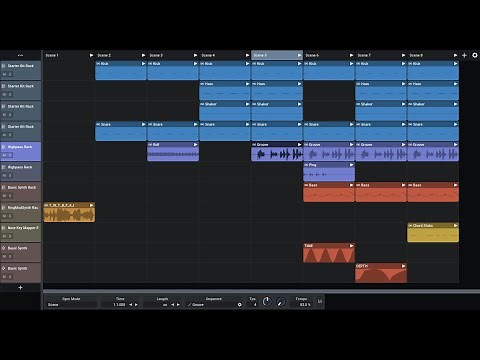Open launcher settings gear at top right

pyautogui.click(x=475, y=55)
